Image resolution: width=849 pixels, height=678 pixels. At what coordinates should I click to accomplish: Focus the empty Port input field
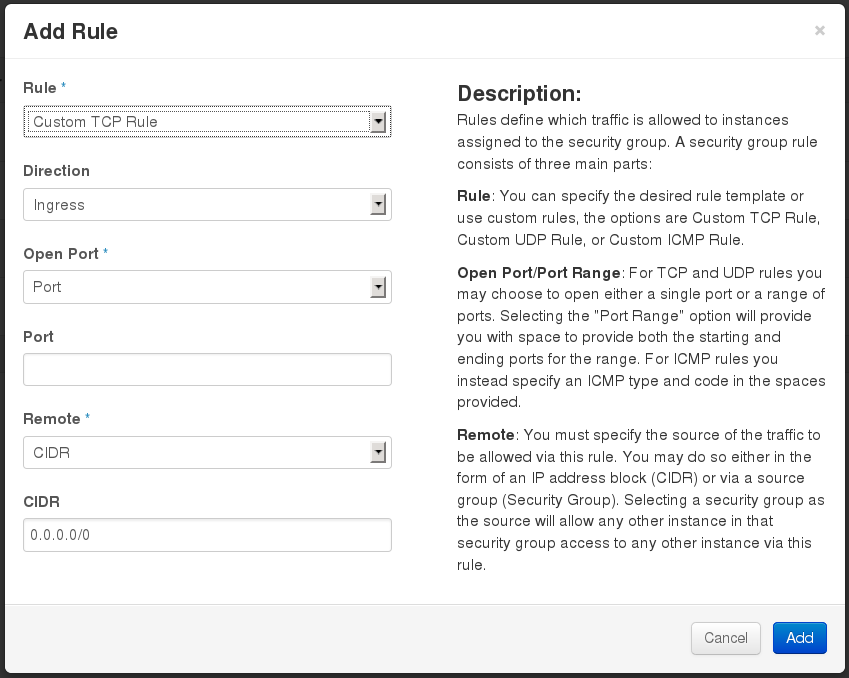pyautogui.click(x=207, y=370)
